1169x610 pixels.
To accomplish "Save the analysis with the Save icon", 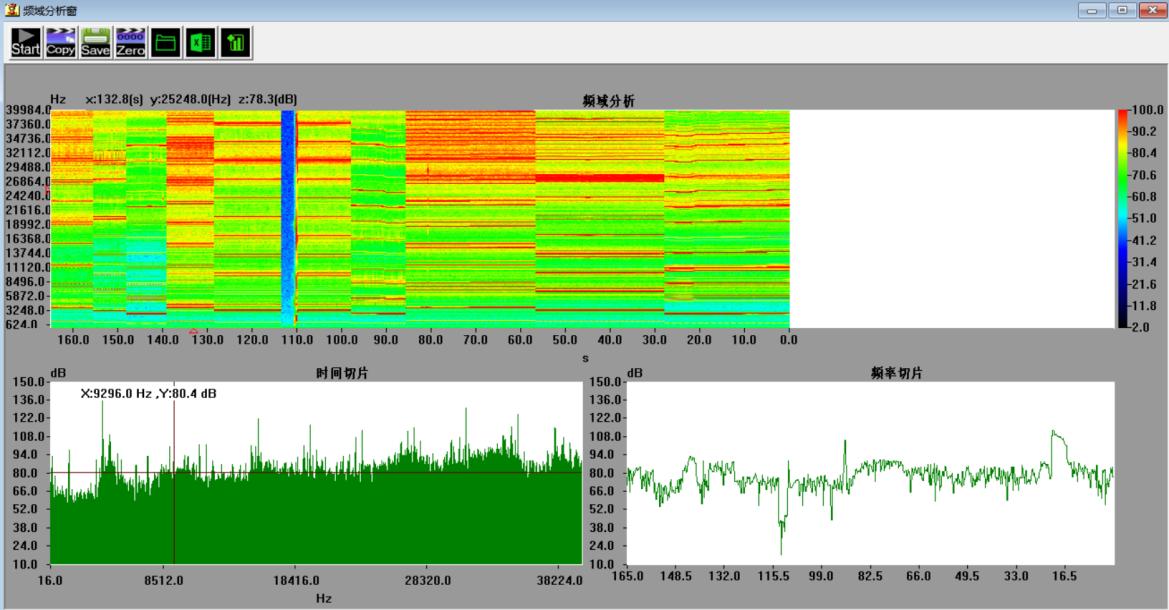I will tap(95, 42).
